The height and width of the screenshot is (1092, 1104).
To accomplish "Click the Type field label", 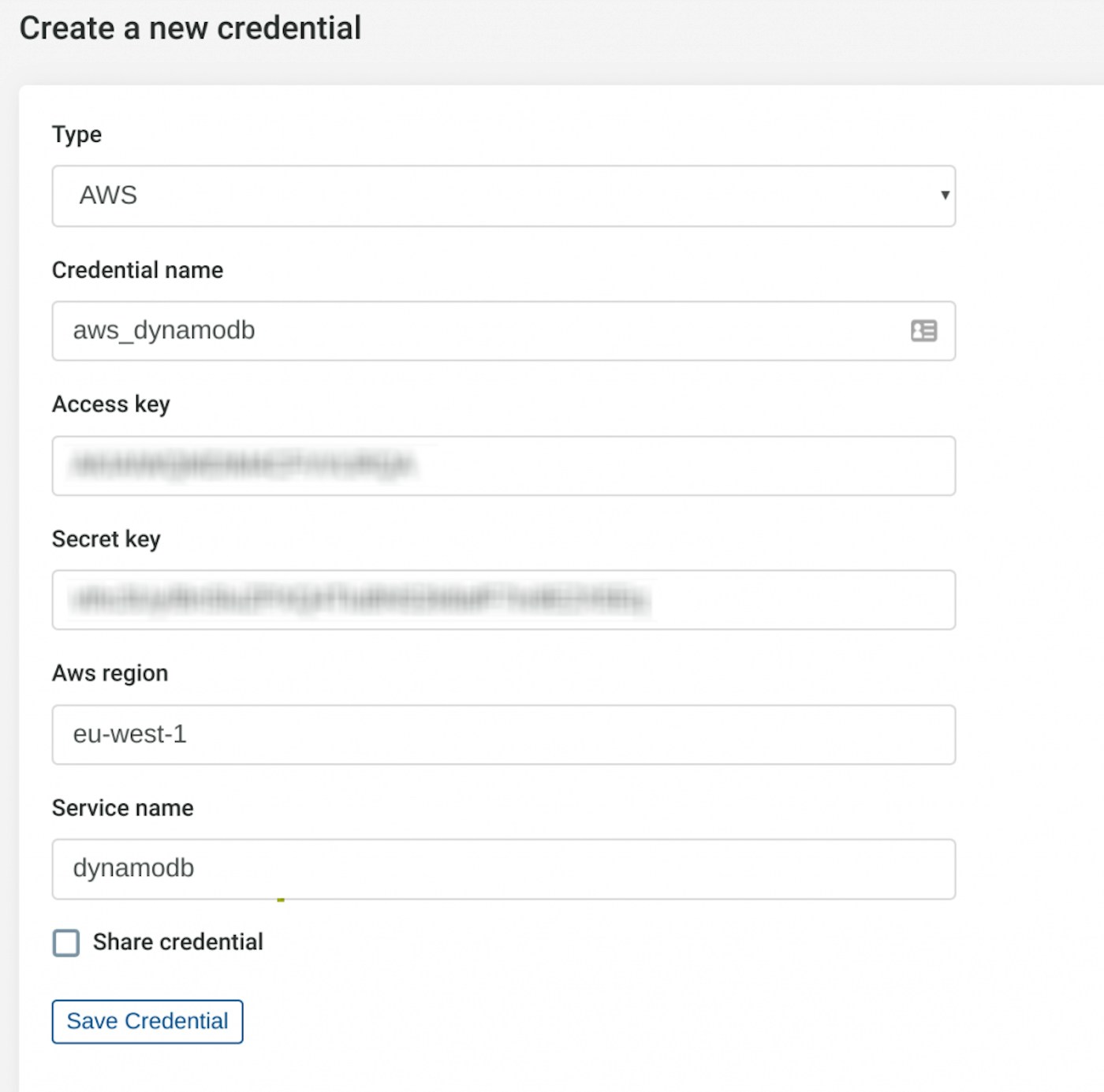I will click(76, 135).
